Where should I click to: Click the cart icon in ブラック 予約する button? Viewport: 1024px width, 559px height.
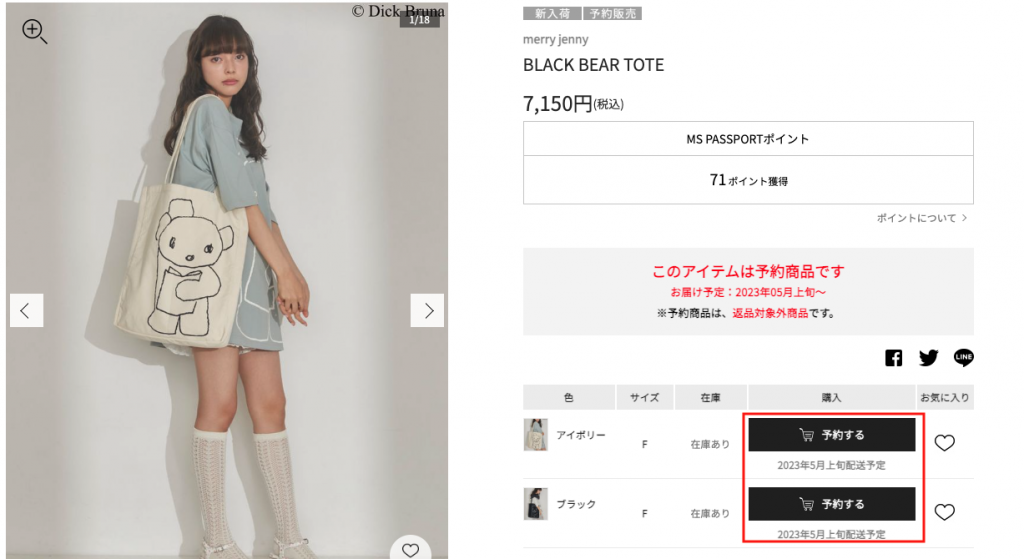tap(807, 504)
